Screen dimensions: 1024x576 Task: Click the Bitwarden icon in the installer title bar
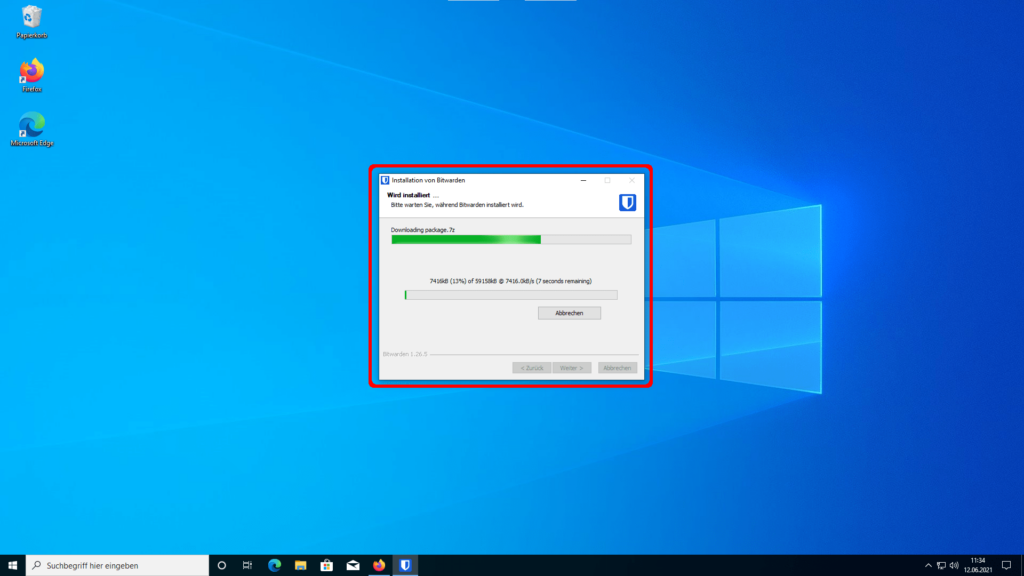(x=385, y=180)
